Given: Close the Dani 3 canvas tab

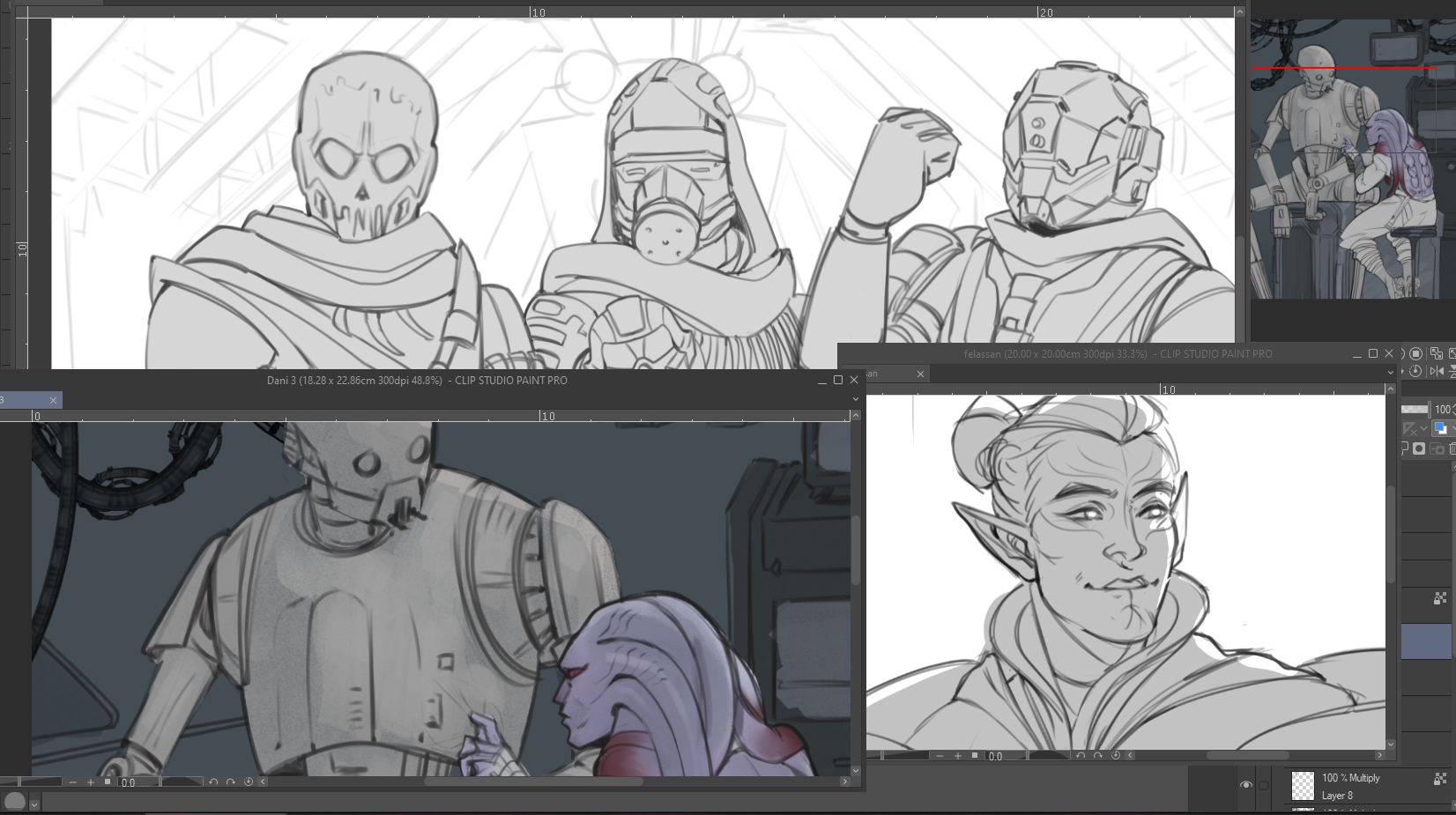Looking at the screenshot, I should (x=53, y=400).
